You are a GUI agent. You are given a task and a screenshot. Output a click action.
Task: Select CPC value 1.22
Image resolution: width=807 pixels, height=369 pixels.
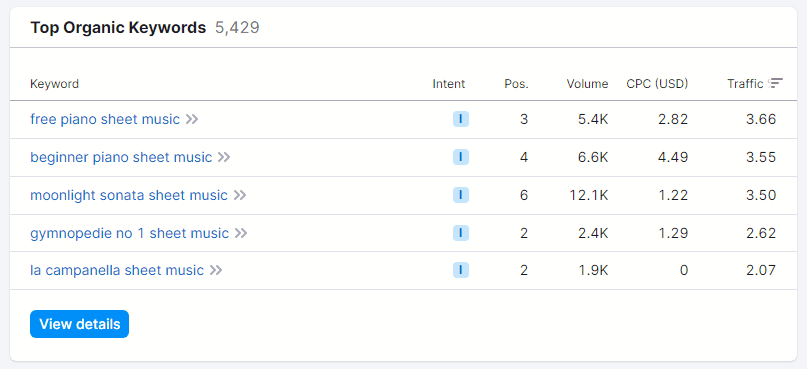[x=674, y=195]
